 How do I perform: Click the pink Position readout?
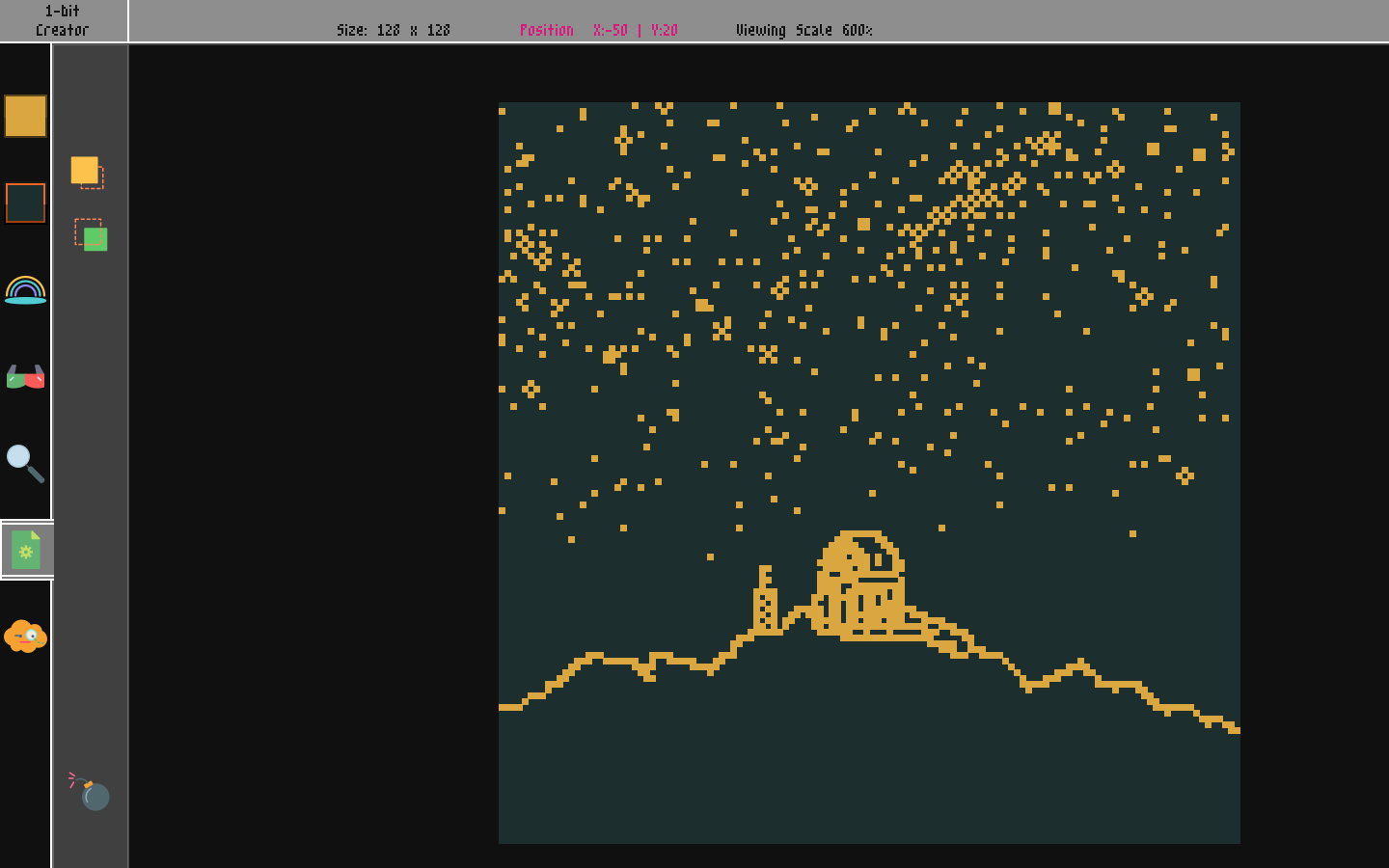(x=598, y=30)
